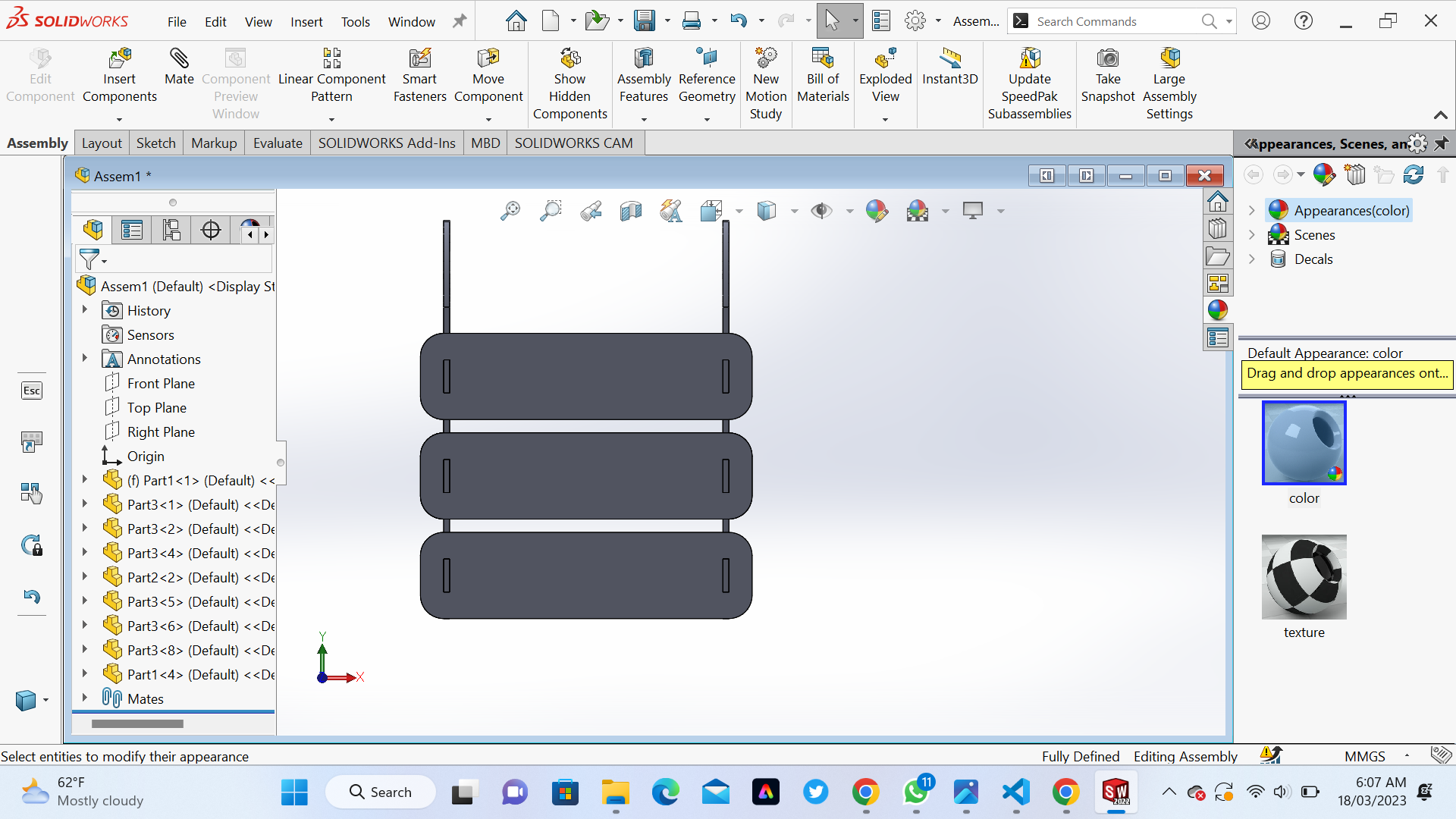
Task: Open SOLIDWORKS Add-Ins tab
Action: click(x=387, y=143)
